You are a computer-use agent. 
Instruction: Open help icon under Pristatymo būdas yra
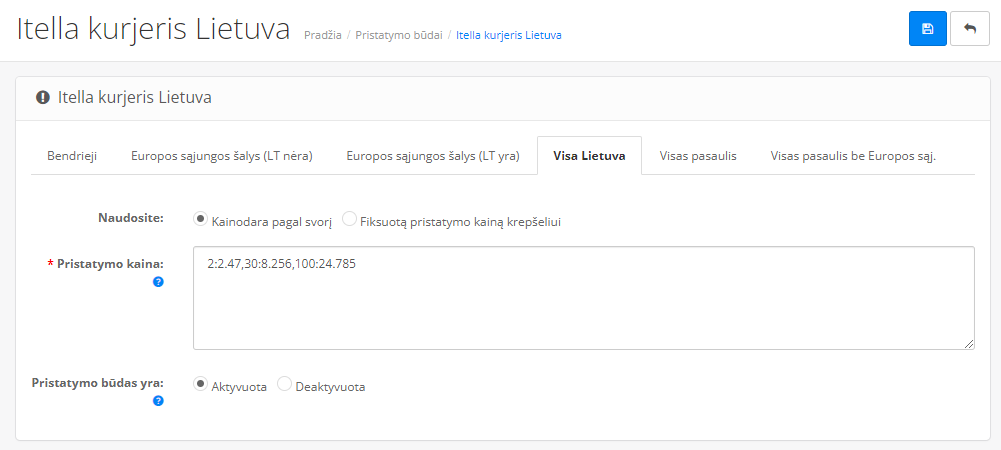[x=158, y=401]
